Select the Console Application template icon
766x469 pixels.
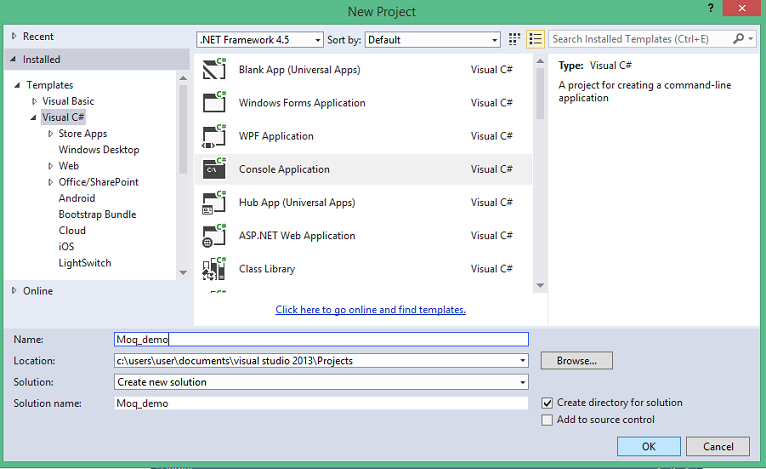[x=214, y=169]
